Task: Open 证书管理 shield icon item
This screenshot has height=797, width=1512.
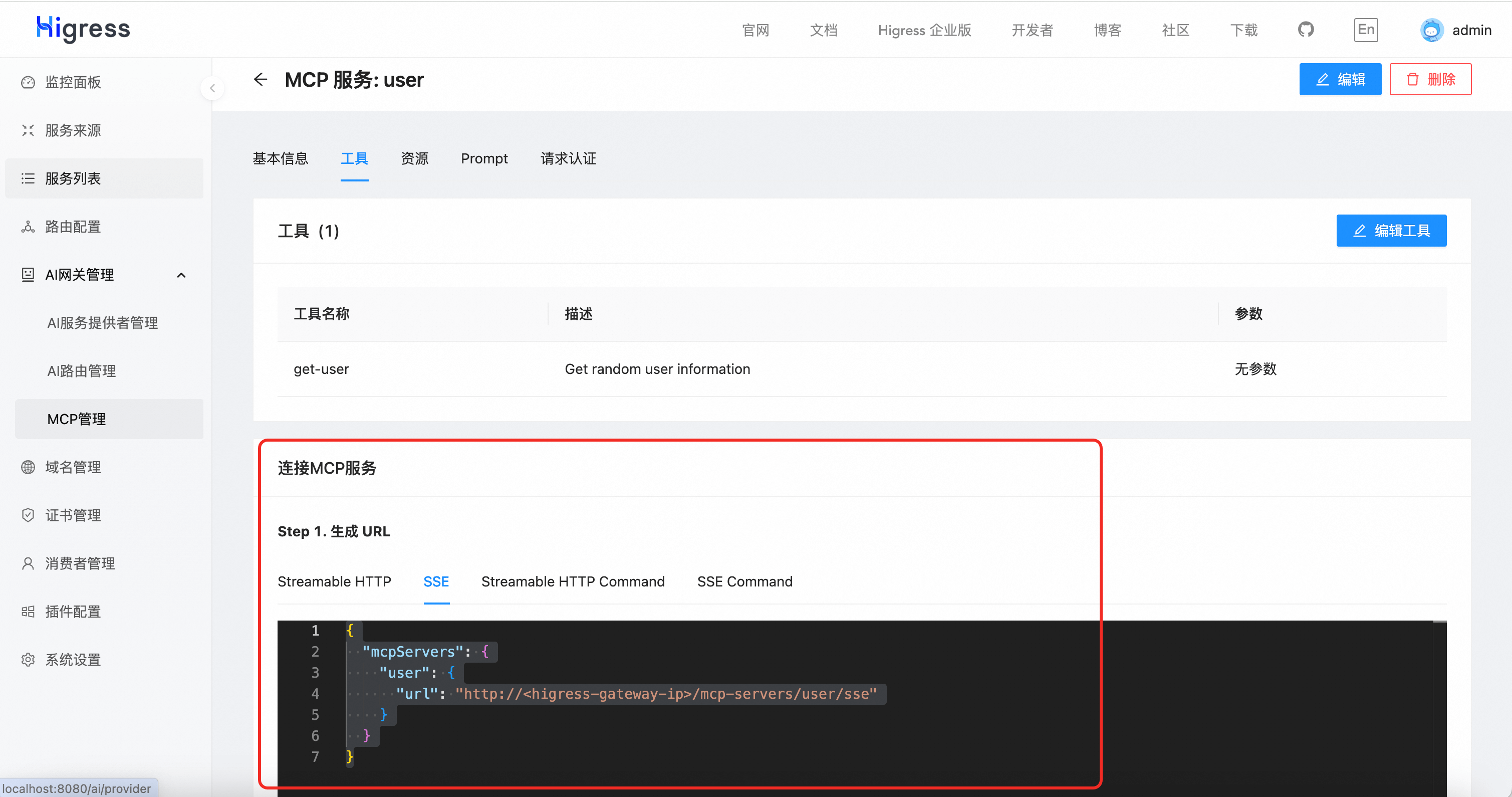Action: tap(28, 515)
